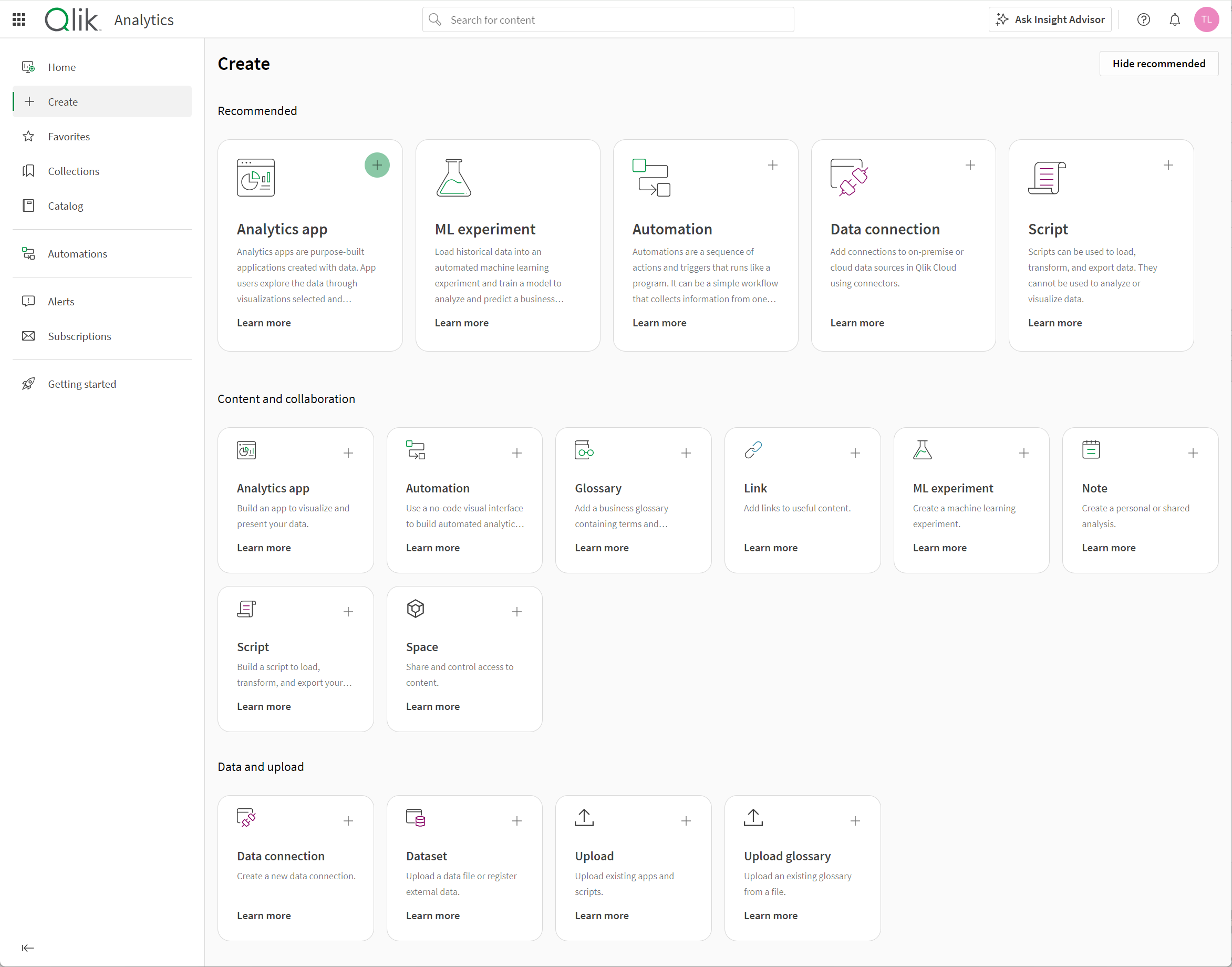Click Learn more for ML experiment

462,322
